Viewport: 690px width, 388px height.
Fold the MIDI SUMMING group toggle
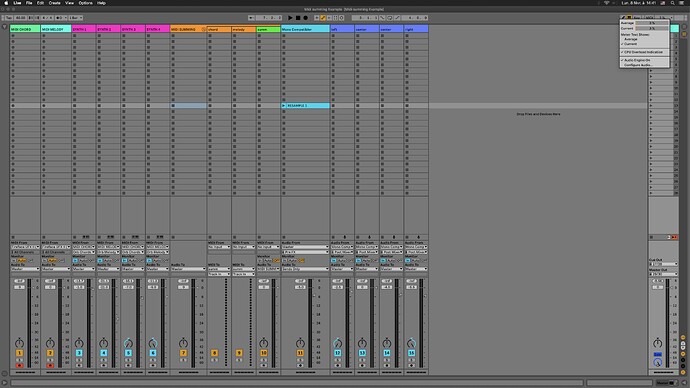click(x=203, y=29)
